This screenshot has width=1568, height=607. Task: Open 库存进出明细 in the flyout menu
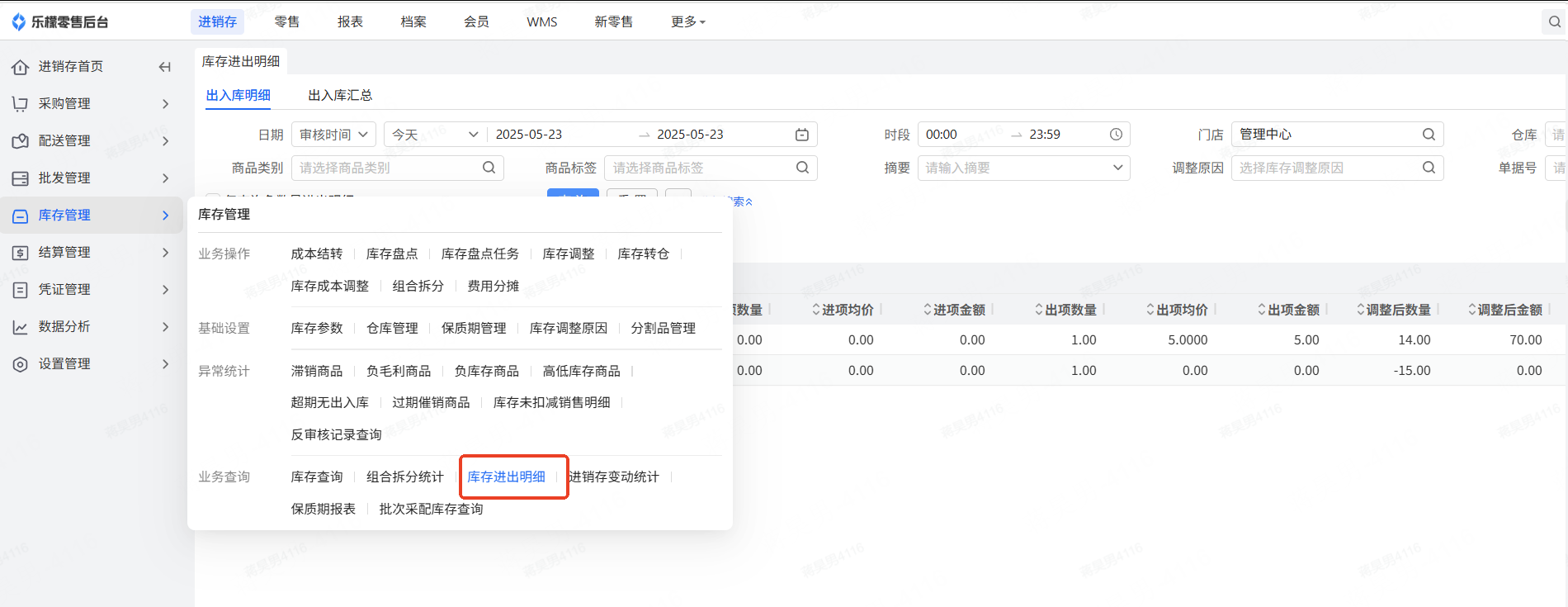coord(507,477)
